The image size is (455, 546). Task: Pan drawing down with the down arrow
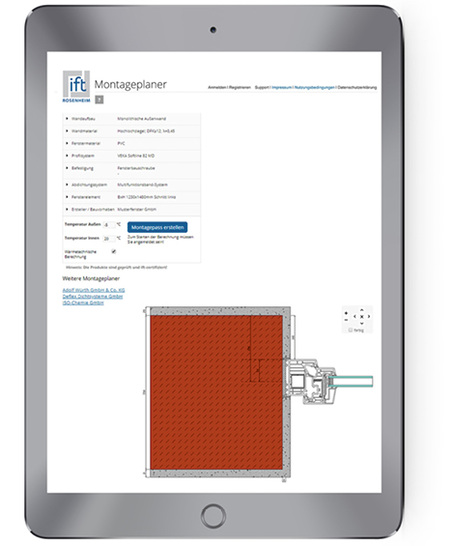pos(362,323)
